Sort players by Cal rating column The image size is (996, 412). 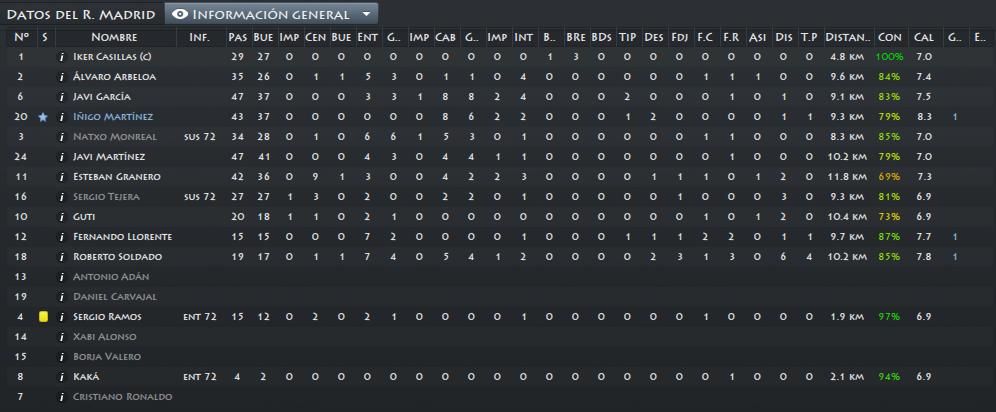pyautogui.click(x=924, y=37)
